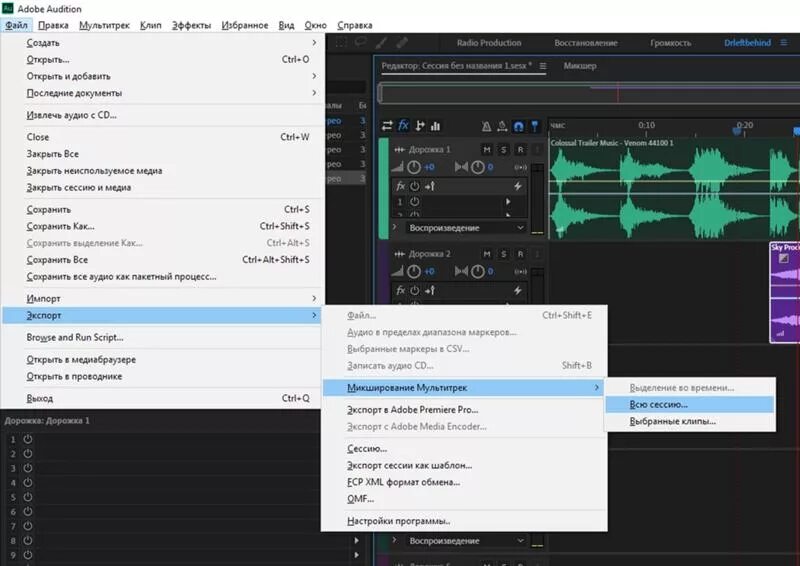The height and width of the screenshot is (566, 800).
Task: Click the overview navigator bar above tracks
Action: click(x=589, y=94)
